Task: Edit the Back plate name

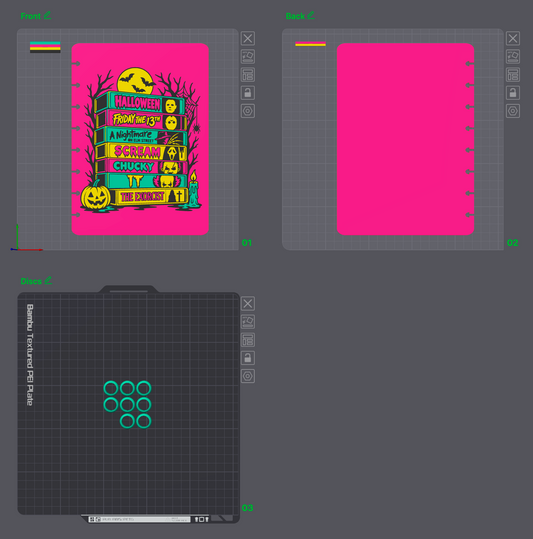Action: (311, 15)
